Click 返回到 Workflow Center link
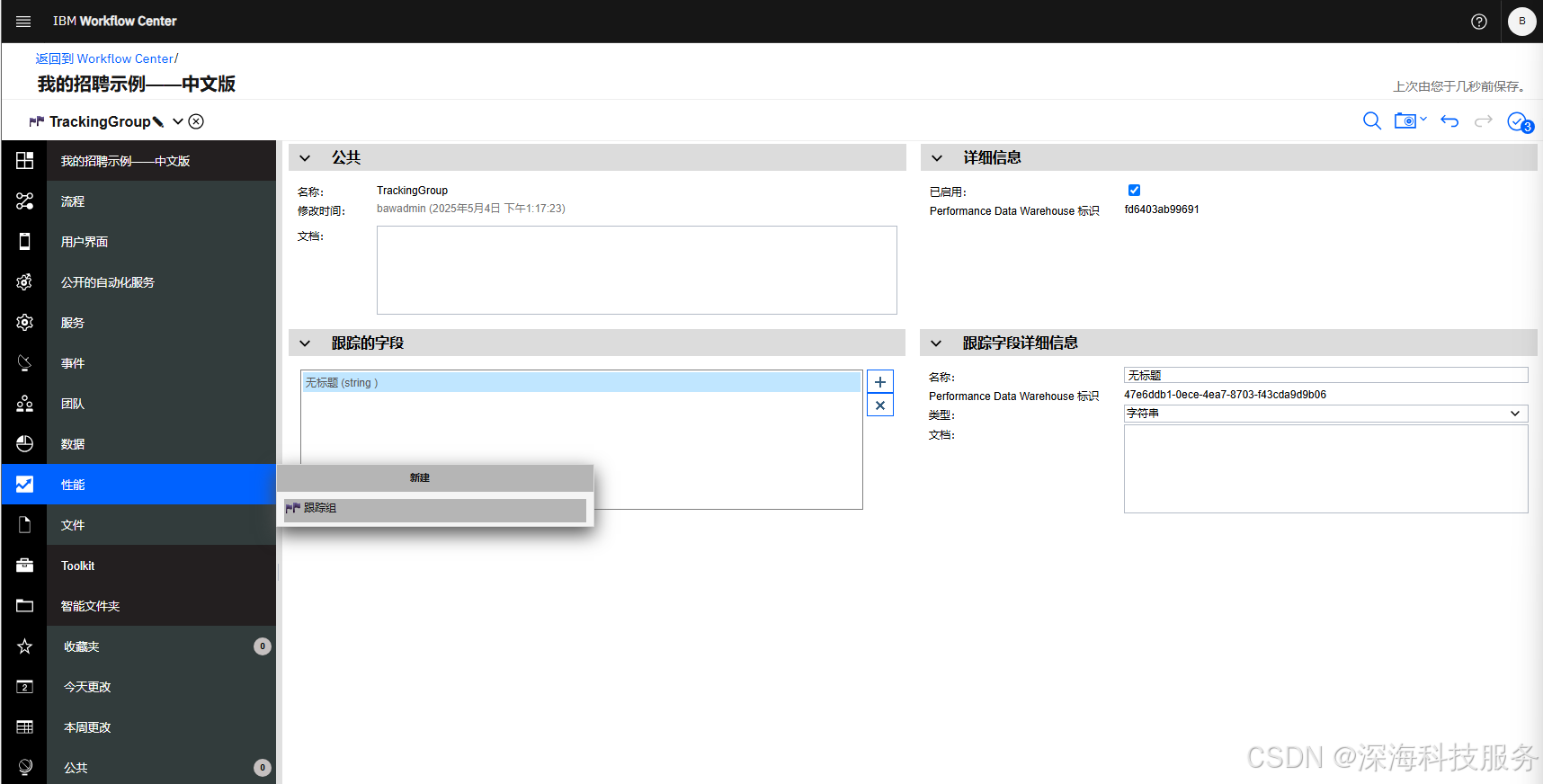Screen dimensions: 1543x784 pos(104,58)
